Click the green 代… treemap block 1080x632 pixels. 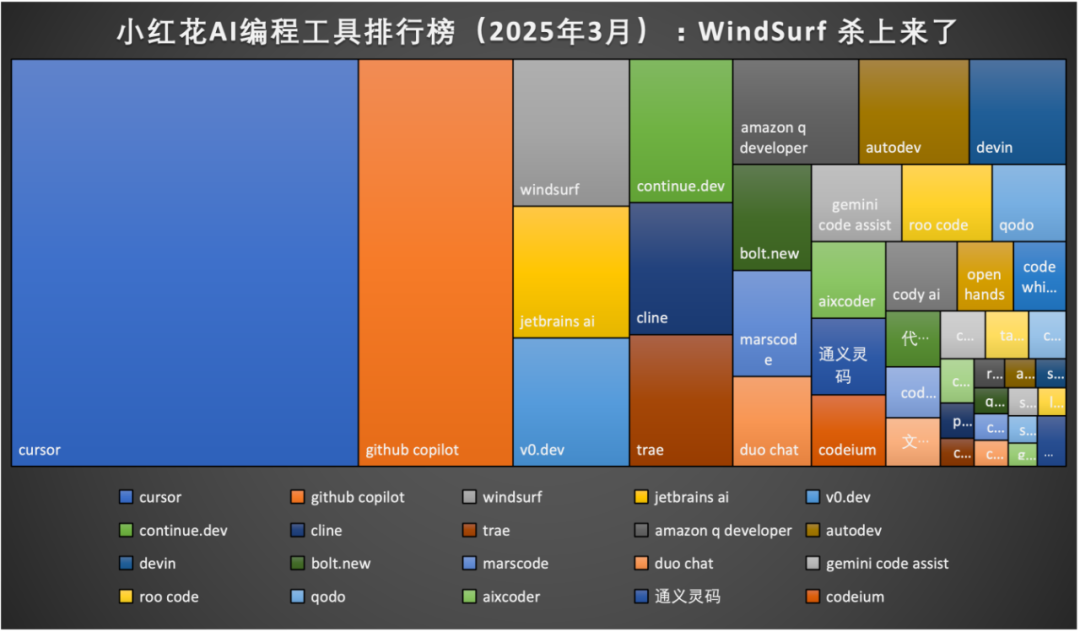tap(913, 339)
